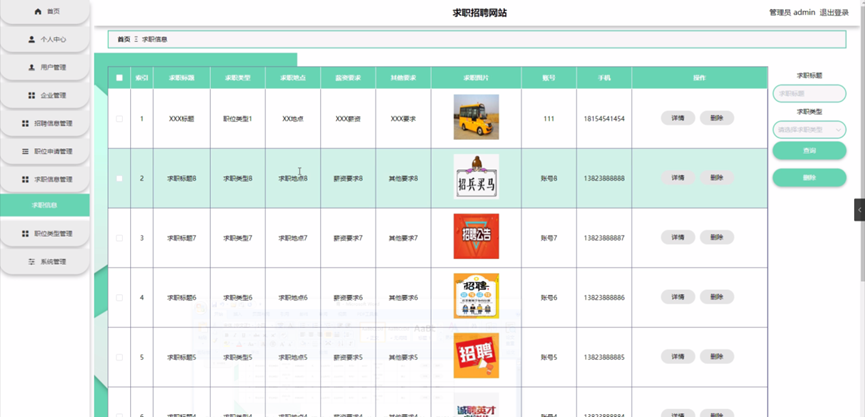Click 删除 for 求职标题7 row
865x417 pixels.
717,237
